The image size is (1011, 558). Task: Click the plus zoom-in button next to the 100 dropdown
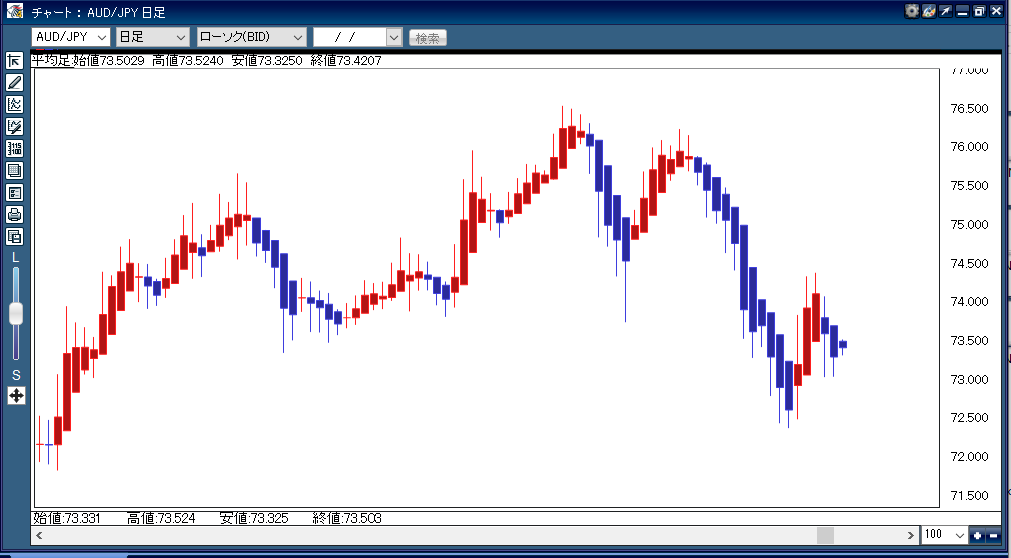[977, 535]
